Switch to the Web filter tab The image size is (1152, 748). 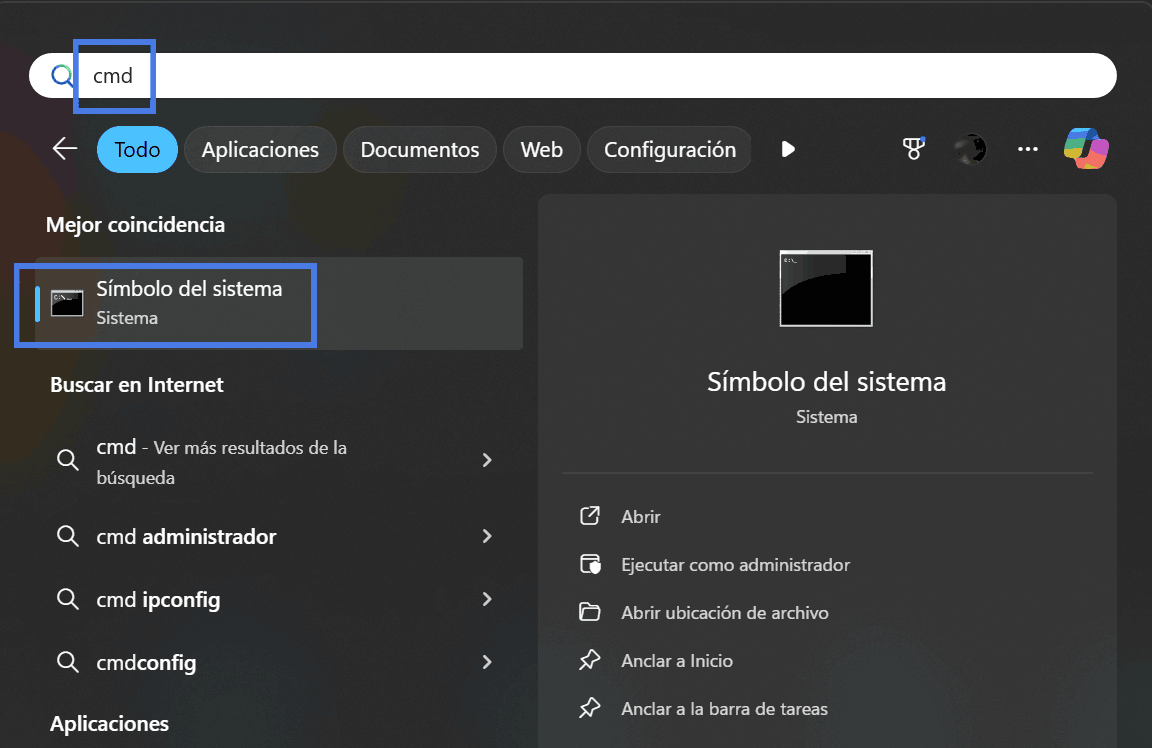[541, 149]
